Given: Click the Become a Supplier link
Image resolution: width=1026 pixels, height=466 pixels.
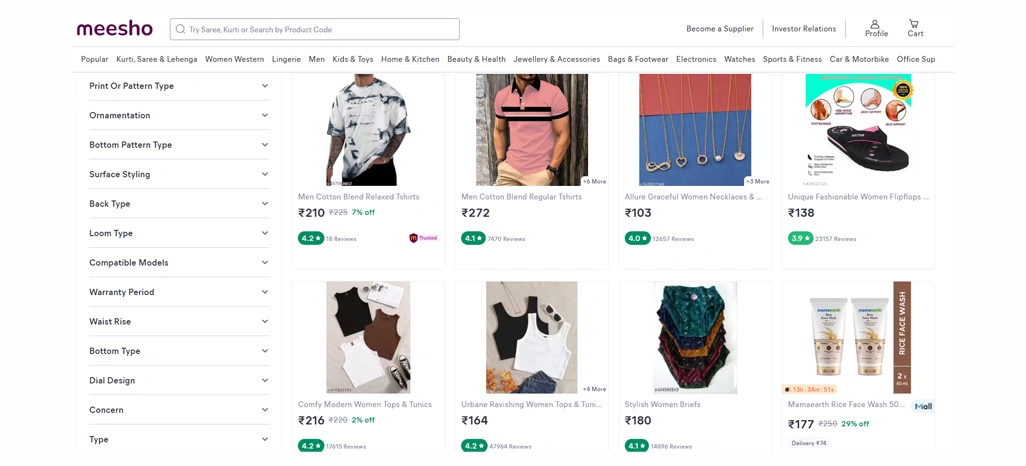Looking at the screenshot, I should (x=720, y=29).
